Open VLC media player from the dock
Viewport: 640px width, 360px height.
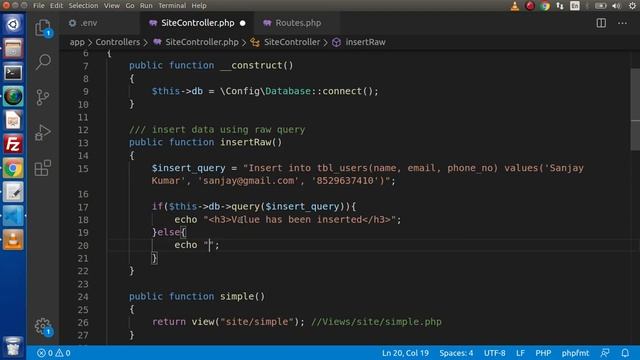tap(13, 240)
